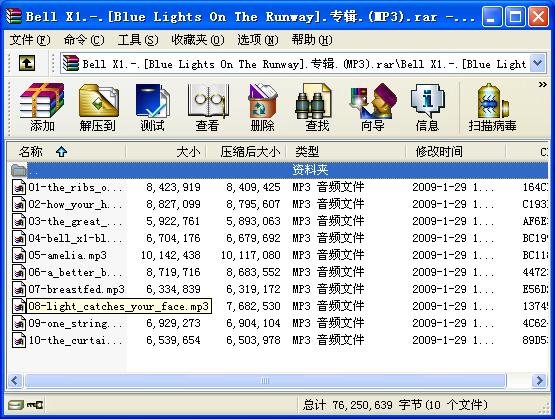Image resolution: width=555 pixels, height=419 pixels.
Task: Click the 解压到 (Extract to) icon
Action: pos(98,108)
